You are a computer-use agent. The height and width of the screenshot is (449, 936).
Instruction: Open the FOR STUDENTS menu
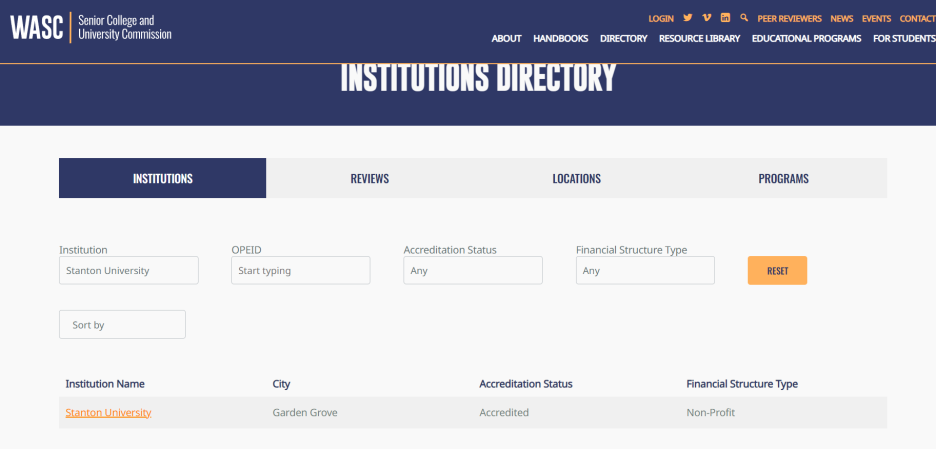[904, 38]
